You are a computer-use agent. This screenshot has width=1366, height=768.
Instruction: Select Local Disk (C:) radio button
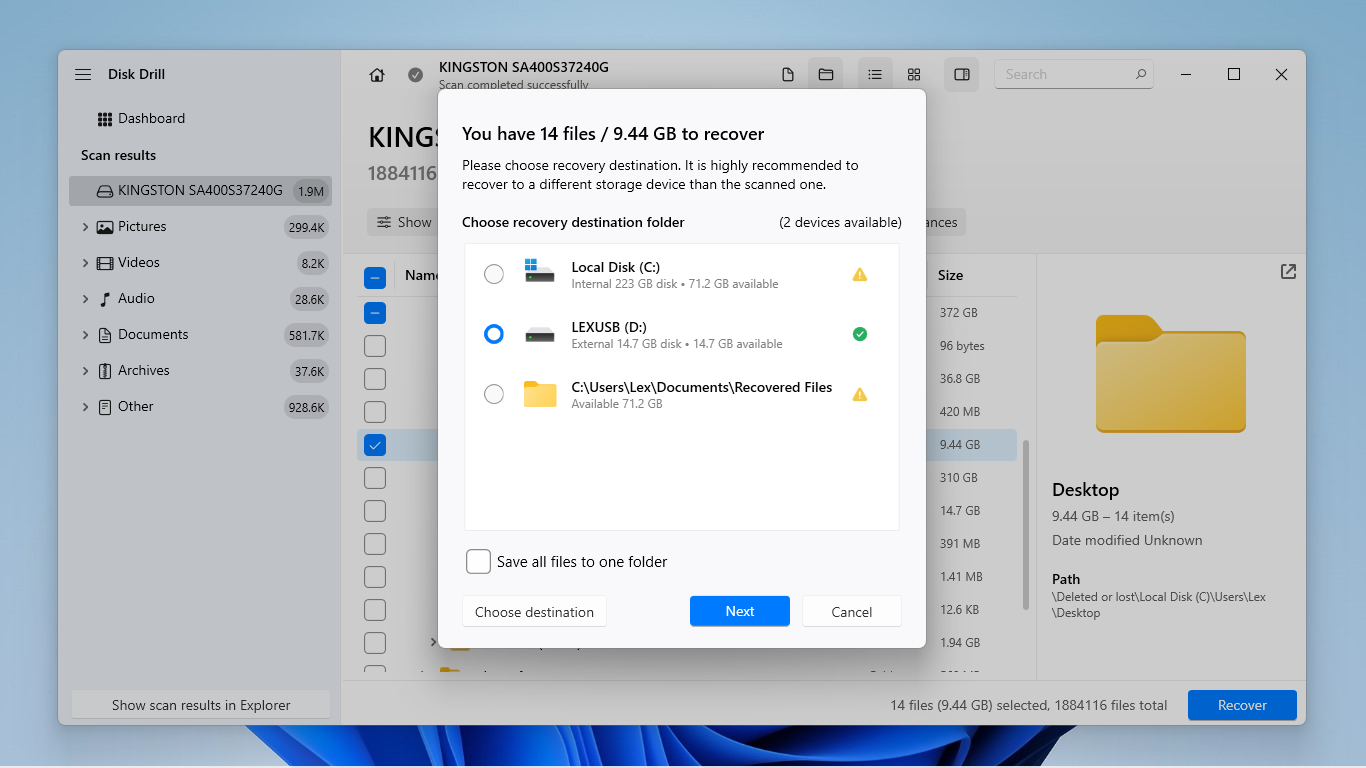(x=494, y=274)
